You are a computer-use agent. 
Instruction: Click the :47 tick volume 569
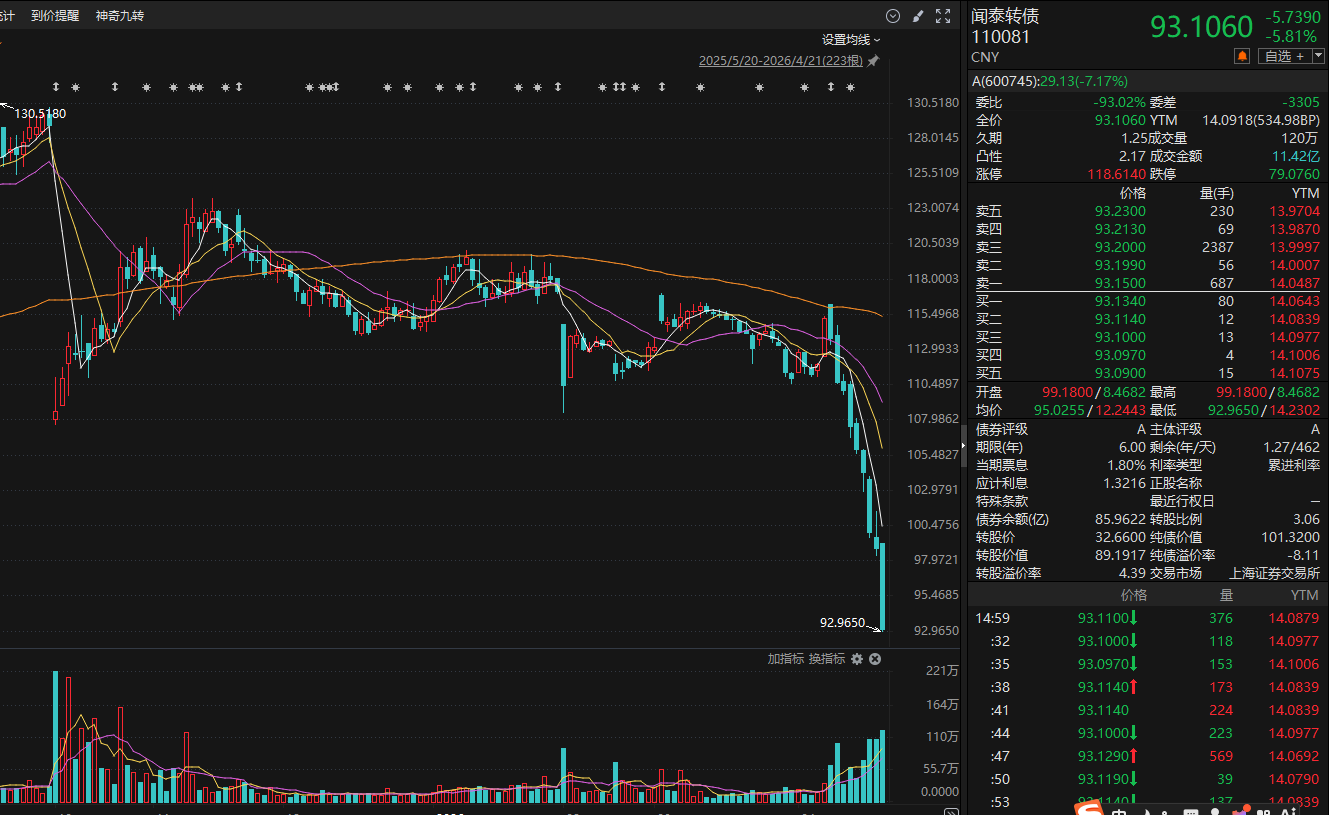[x=1220, y=756]
